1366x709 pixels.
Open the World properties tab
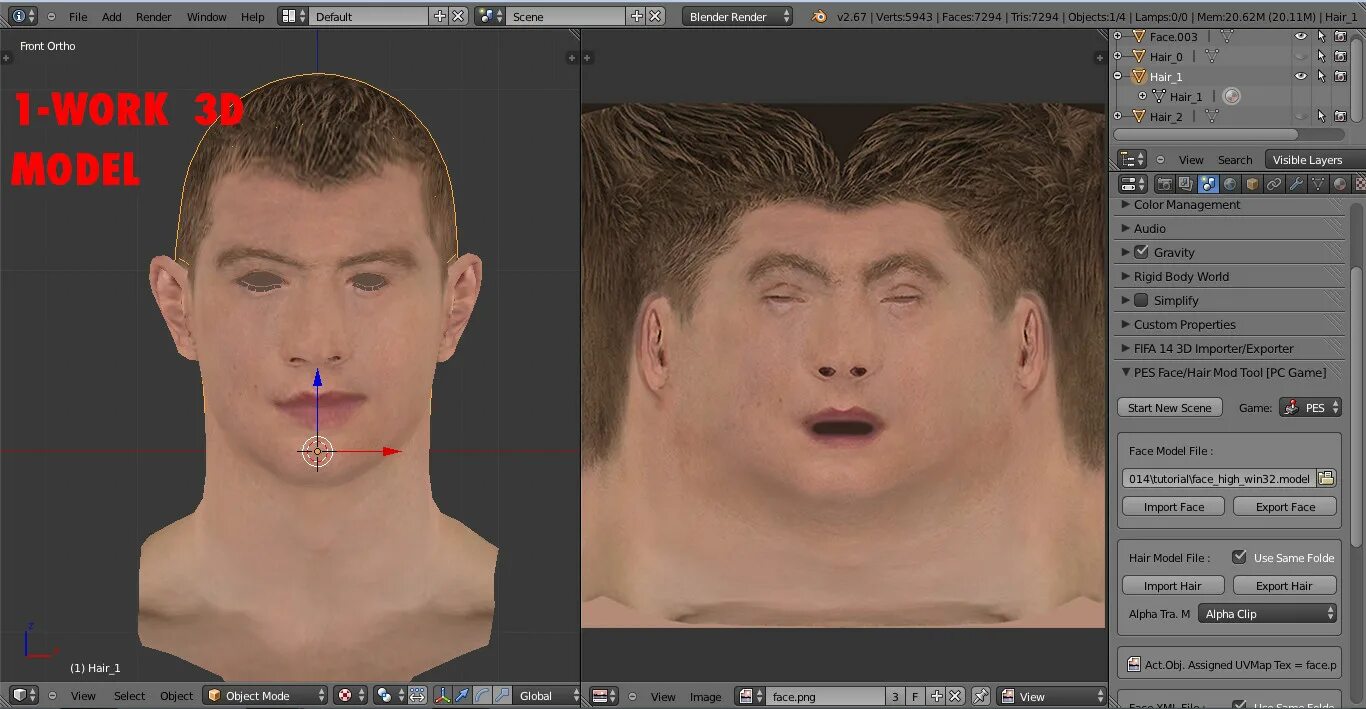coord(1230,184)
